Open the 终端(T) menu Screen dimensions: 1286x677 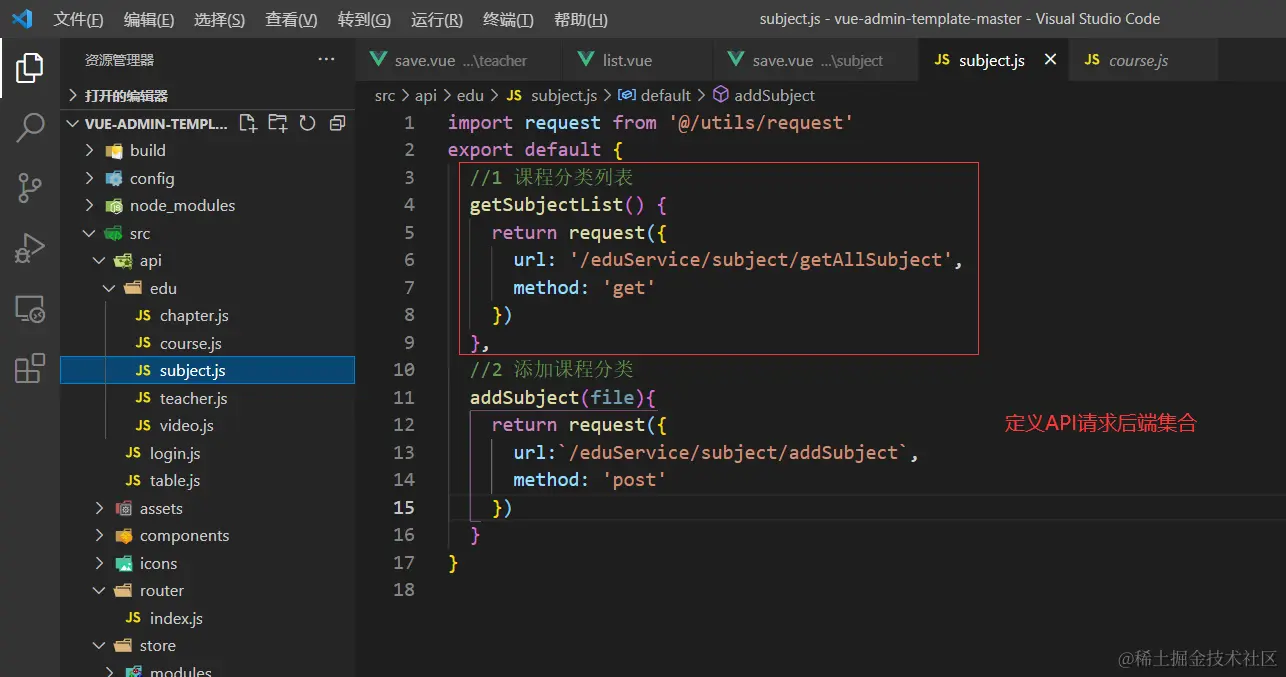[x=508, y=20]
